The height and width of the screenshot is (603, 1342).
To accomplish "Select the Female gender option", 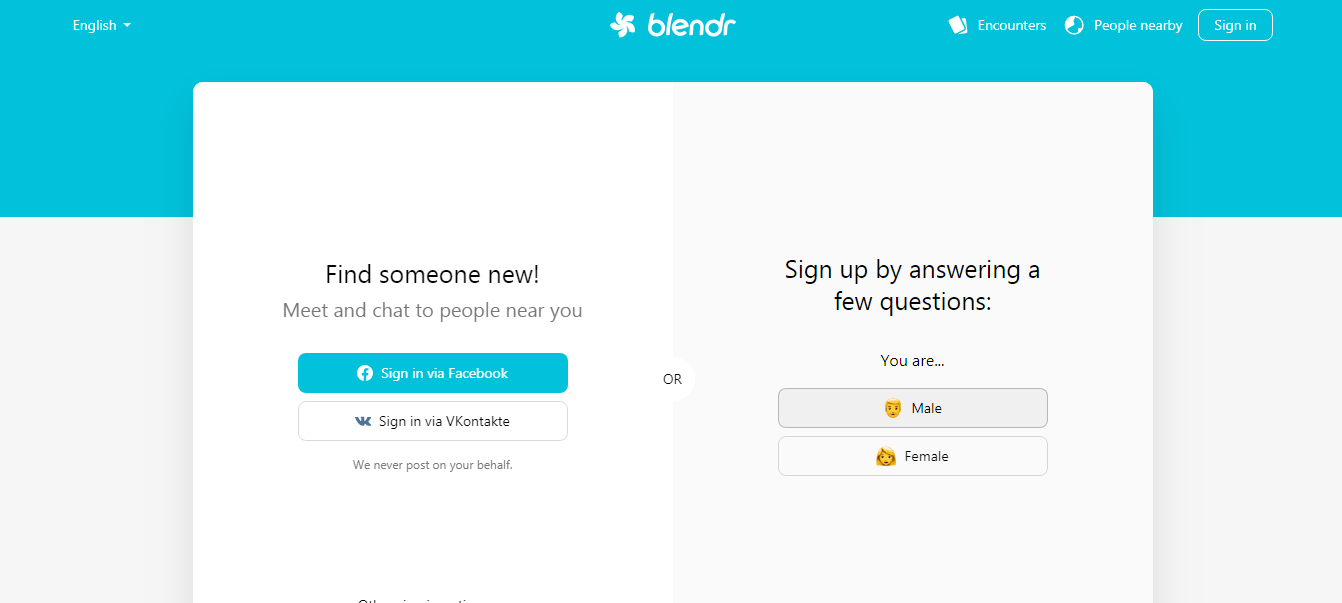I will coord(912,455).
